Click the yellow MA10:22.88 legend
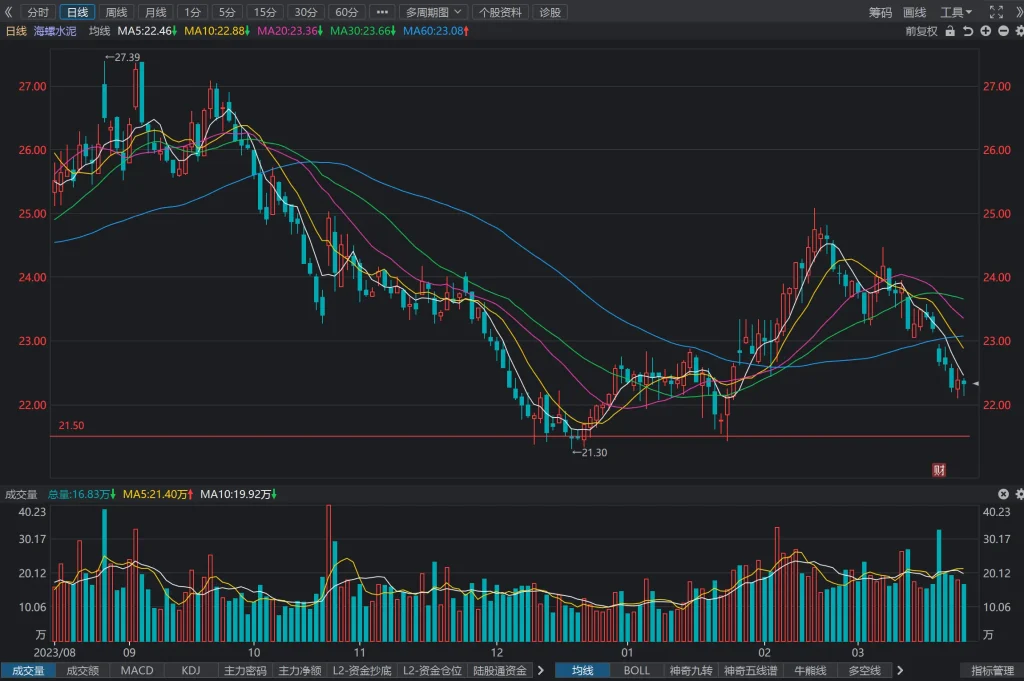The height and width of the screenshot is (681, 1024). pos(217,31)
